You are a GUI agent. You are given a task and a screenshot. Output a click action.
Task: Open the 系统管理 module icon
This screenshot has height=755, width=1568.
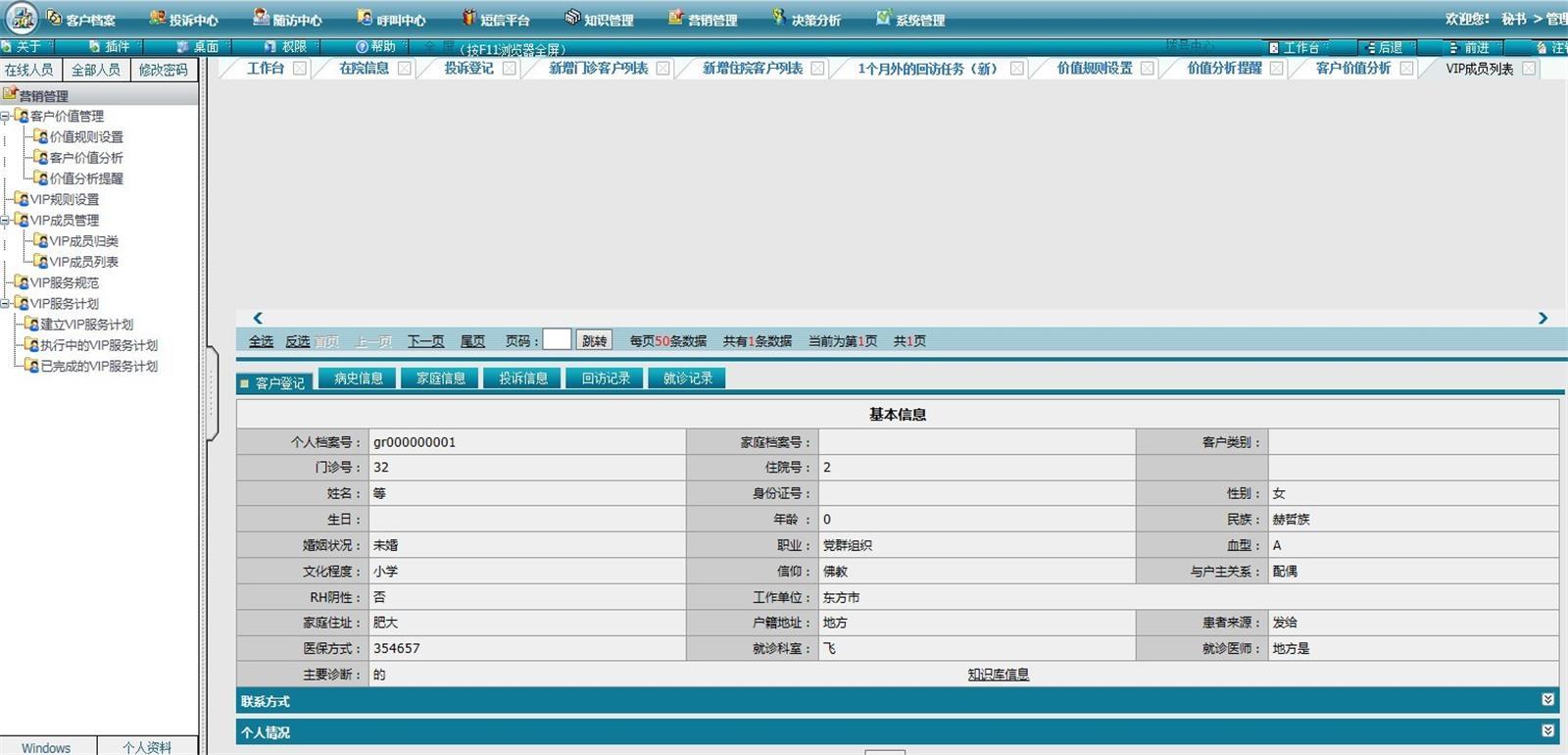coord(883,18)
